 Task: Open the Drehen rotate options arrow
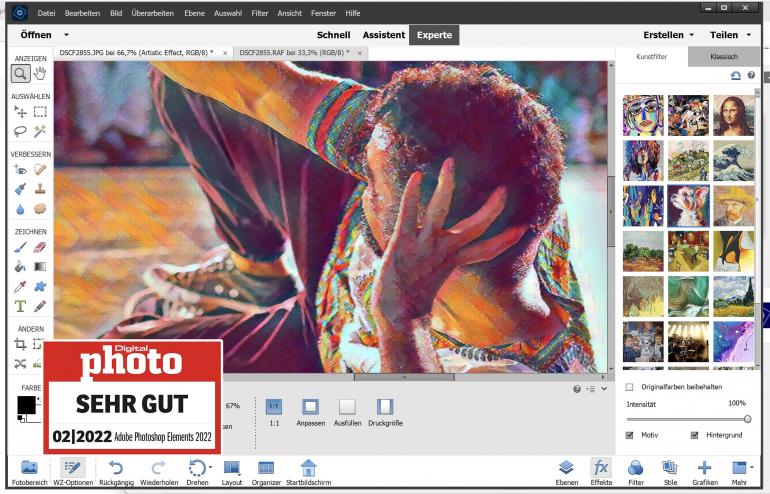tap(211, 467)
